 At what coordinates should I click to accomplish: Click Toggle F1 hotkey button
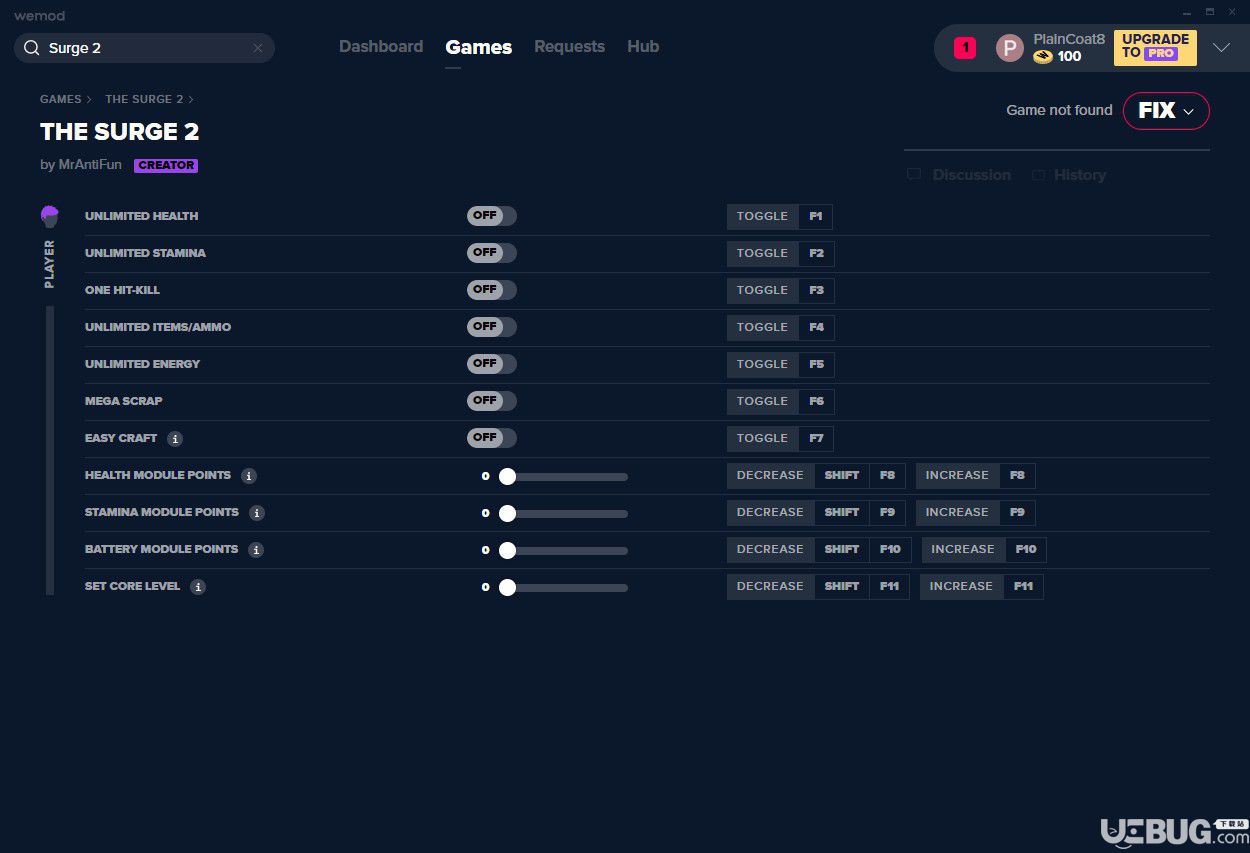point(780,216)
